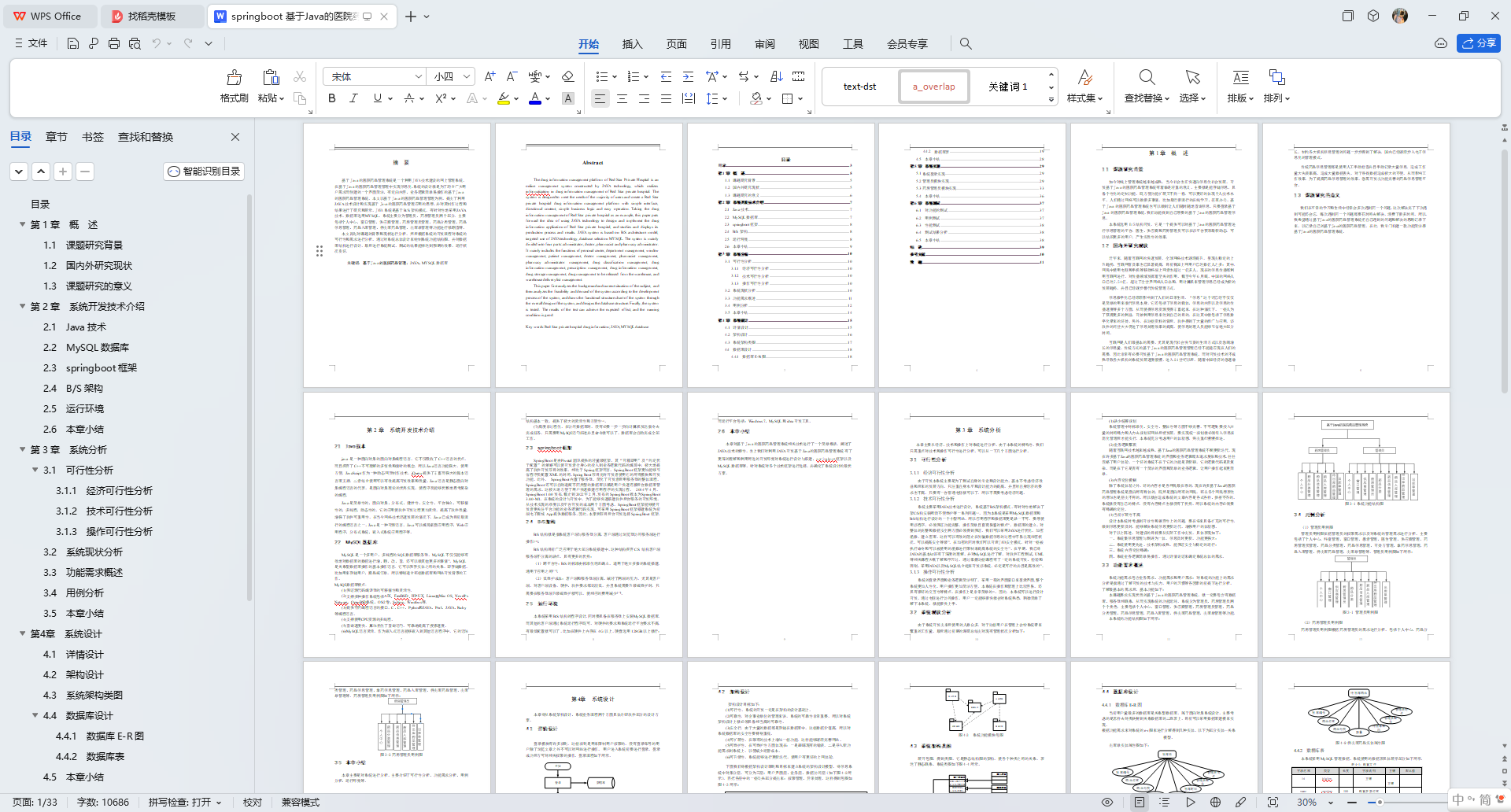The image size is (1511, 812).
Task: Click the bulleted list icon
Action: (602, 76)
